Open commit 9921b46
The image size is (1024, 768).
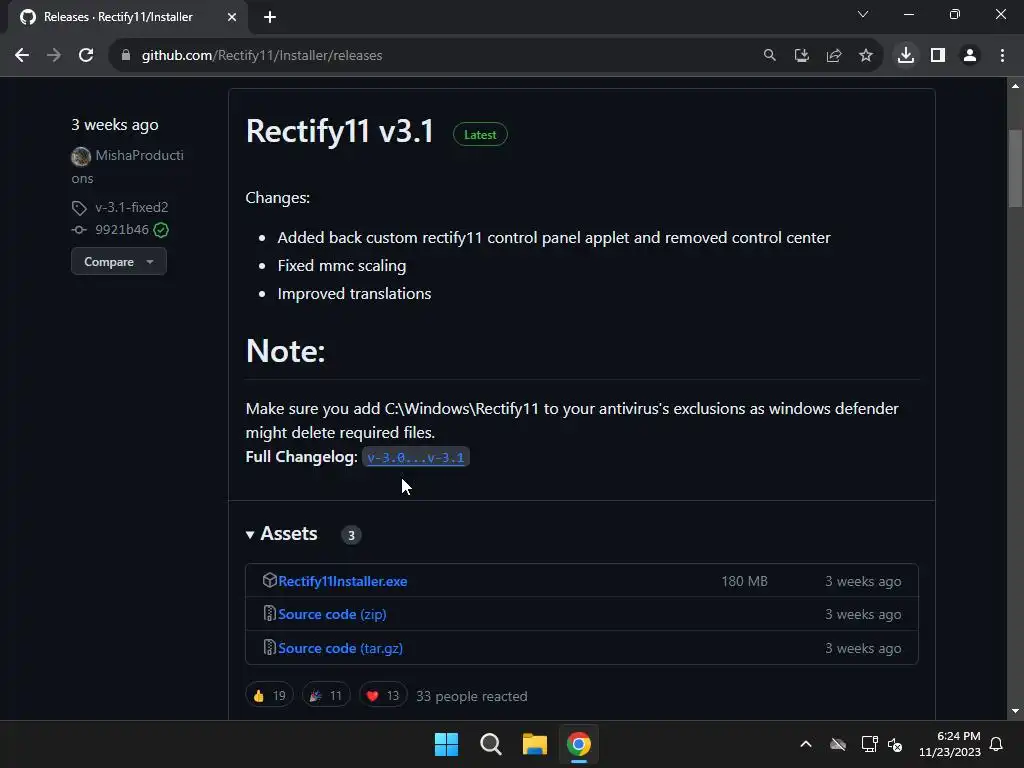122,229
